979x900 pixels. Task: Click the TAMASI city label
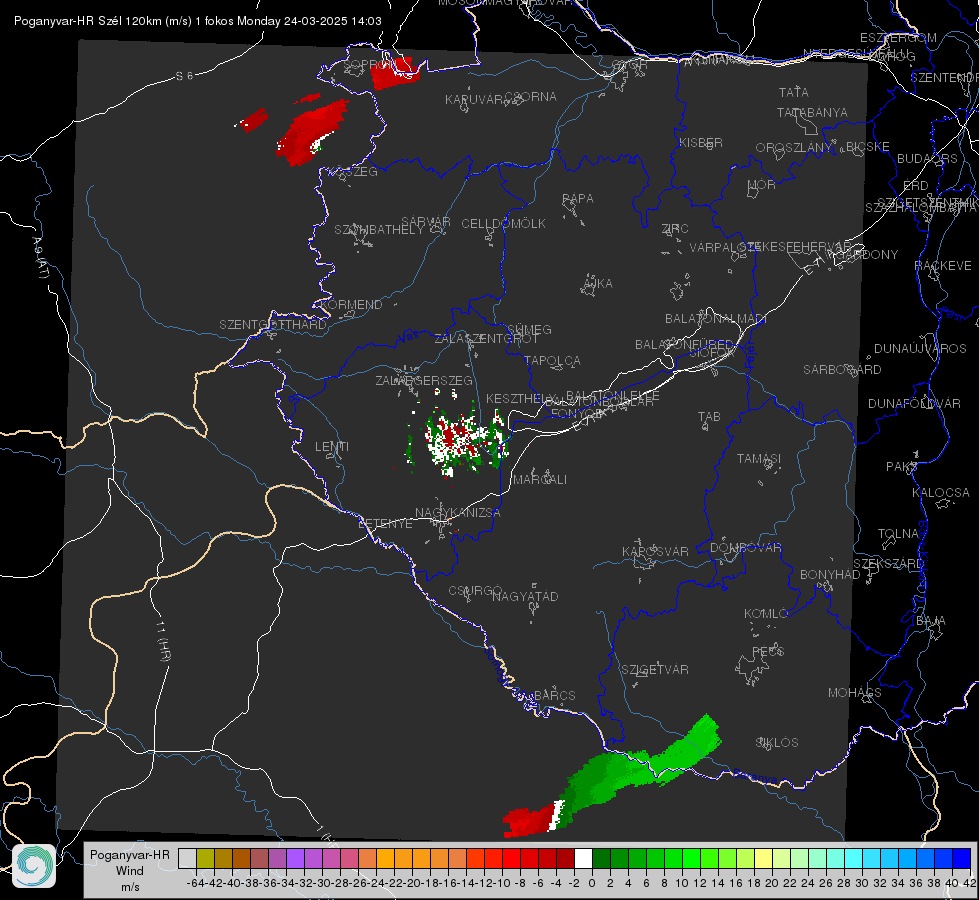click(x=759, y=459)
